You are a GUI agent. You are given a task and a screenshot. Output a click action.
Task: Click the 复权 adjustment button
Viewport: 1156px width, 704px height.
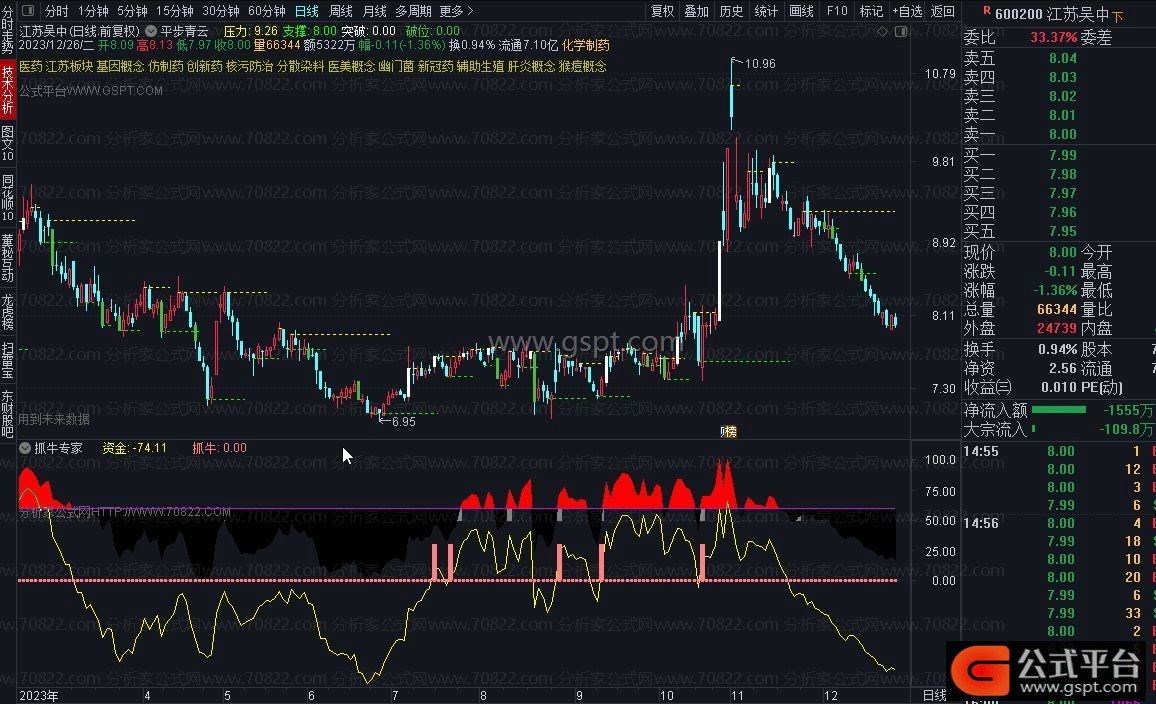click(x=662, y=11)
